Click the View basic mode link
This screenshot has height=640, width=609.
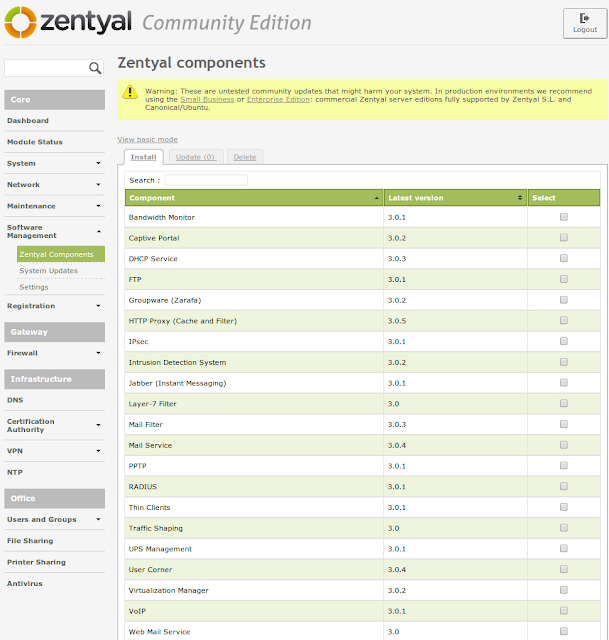[x=147, y=140]
